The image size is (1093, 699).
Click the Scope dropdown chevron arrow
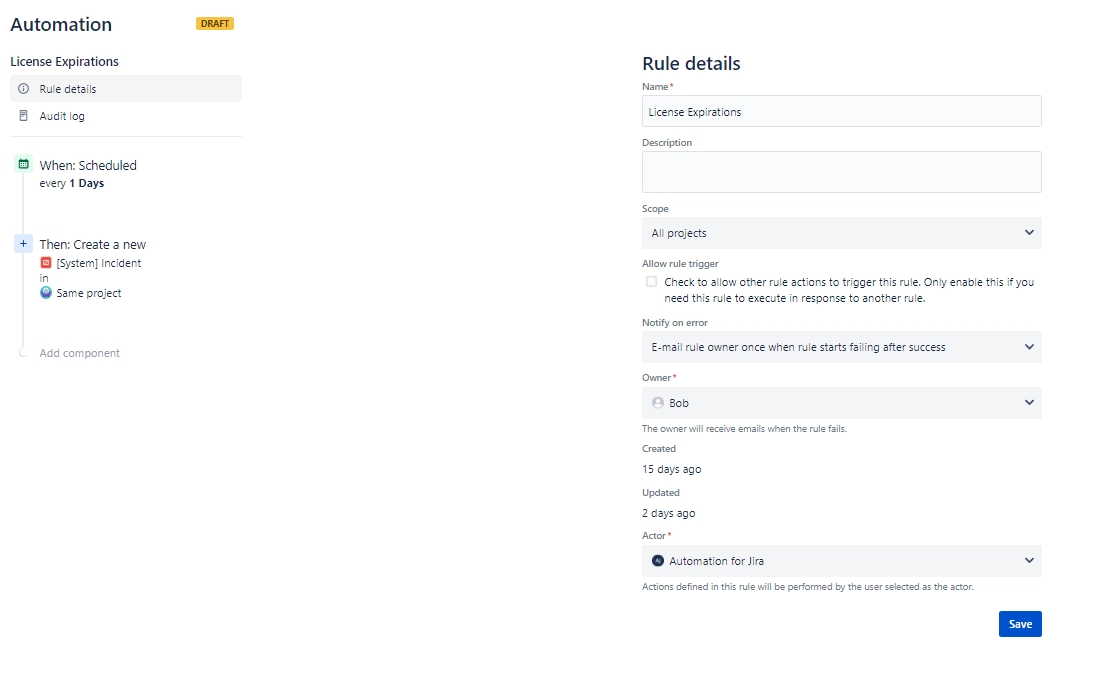tap(1029, 233)
